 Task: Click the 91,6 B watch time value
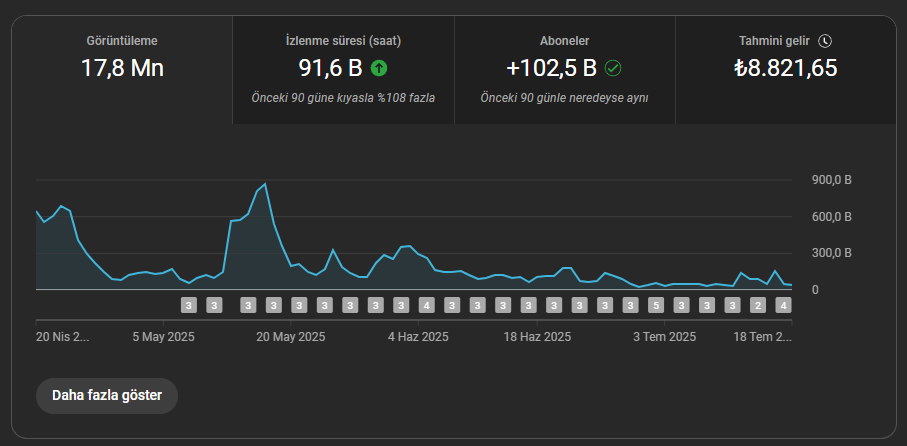tap(330, 68)
